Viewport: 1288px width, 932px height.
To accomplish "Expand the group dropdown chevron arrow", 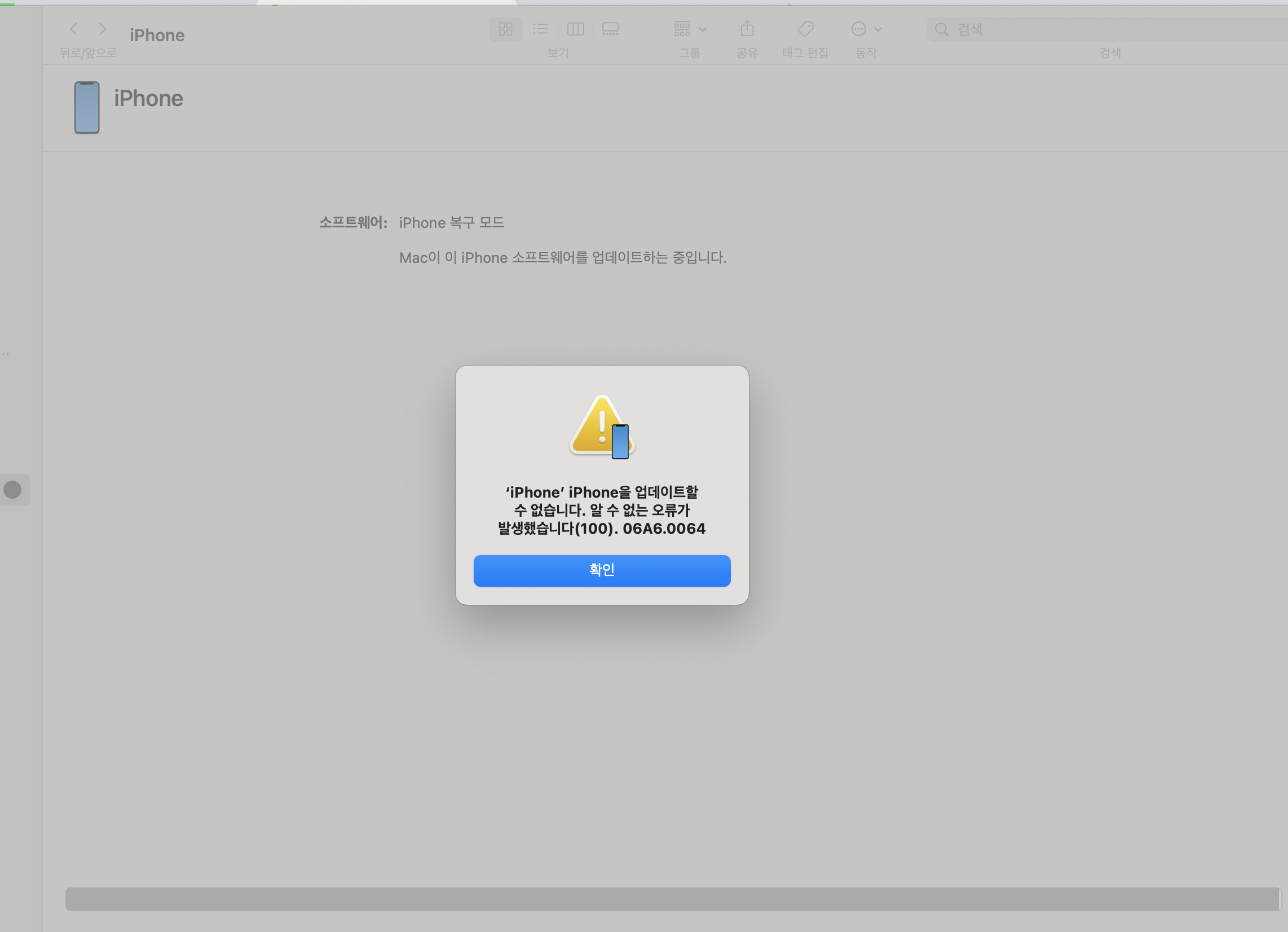I will point(703,29).
